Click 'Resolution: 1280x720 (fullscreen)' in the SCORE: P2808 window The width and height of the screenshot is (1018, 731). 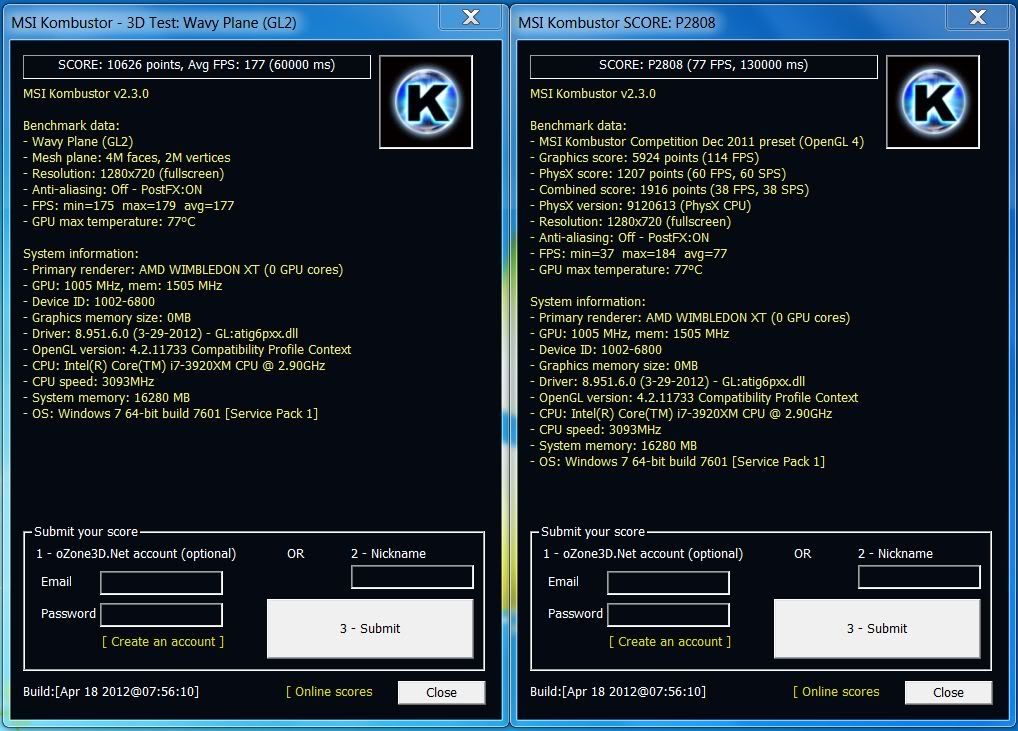[x=631, y=222]
